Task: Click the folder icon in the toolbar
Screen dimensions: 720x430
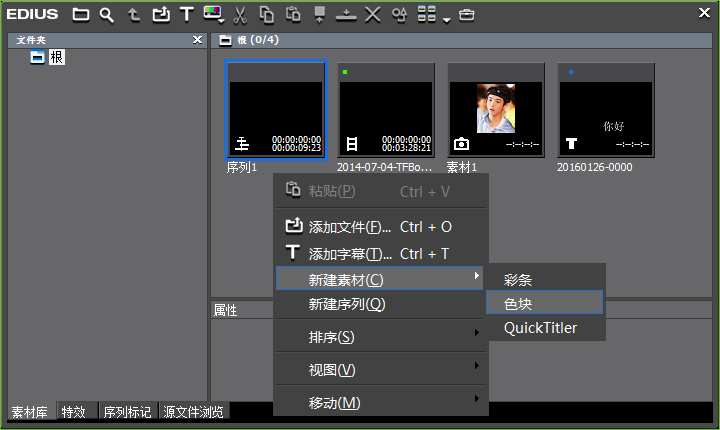Action: point(81,14)
